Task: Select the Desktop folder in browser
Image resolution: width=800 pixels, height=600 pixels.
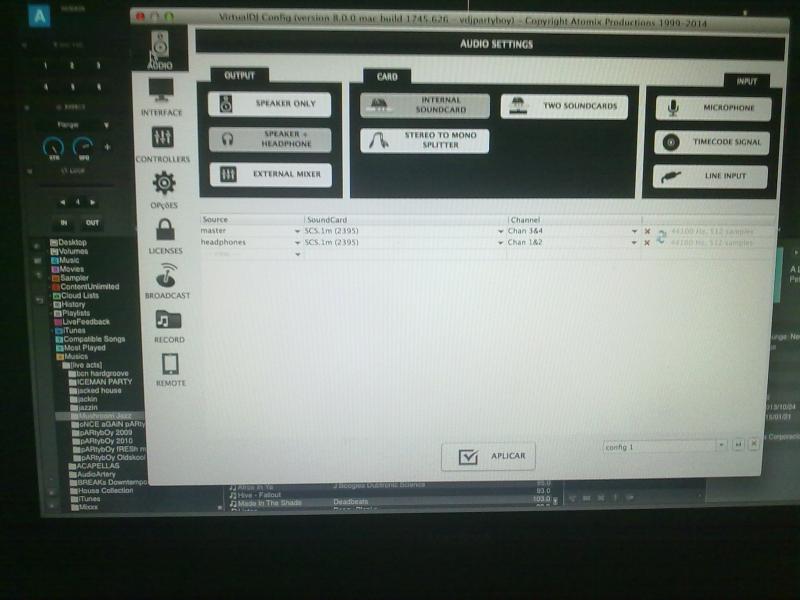Action: 68,242
